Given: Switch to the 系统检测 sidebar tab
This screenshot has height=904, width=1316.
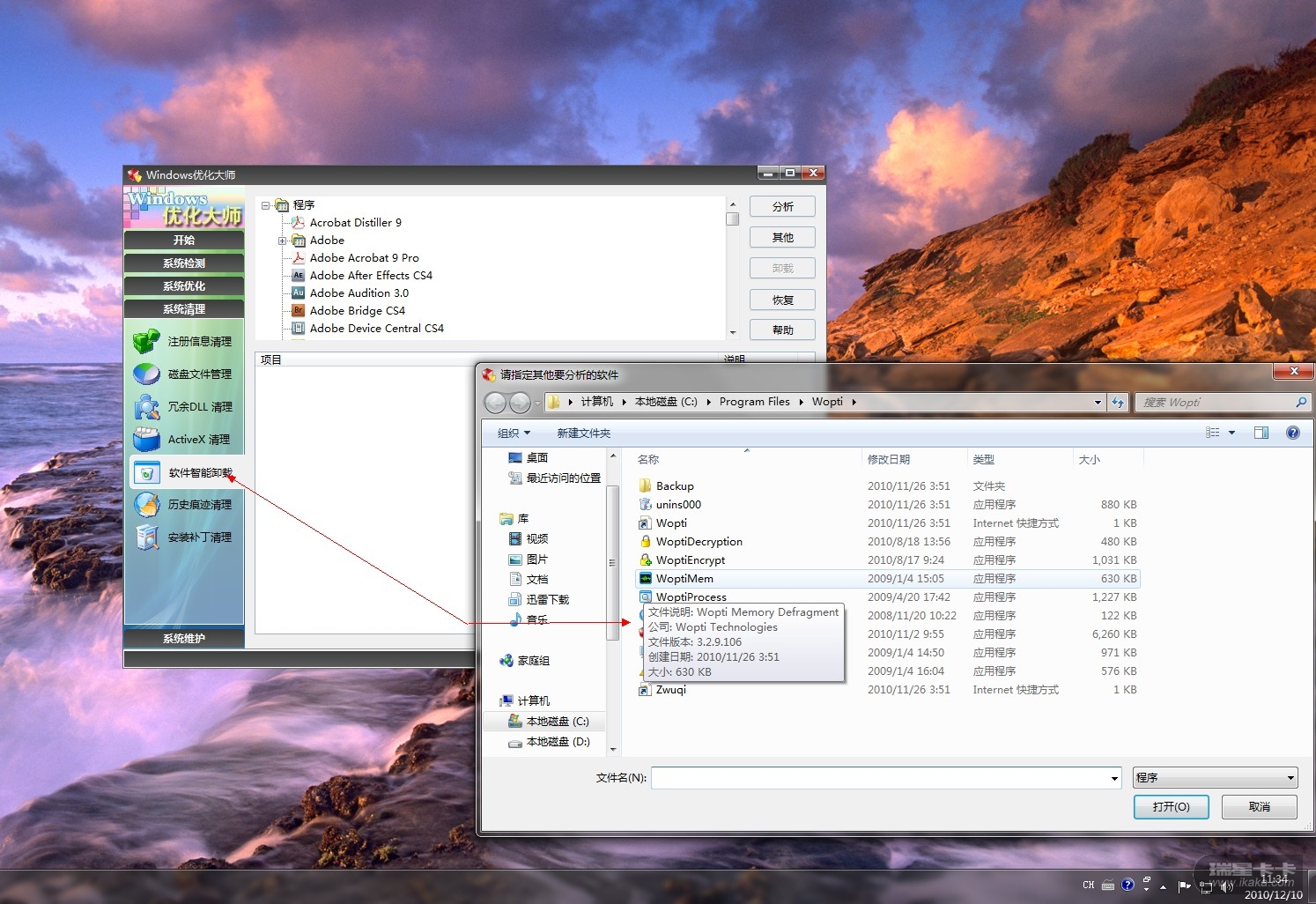Looking at the screenshot, I should tap(184, 263).
